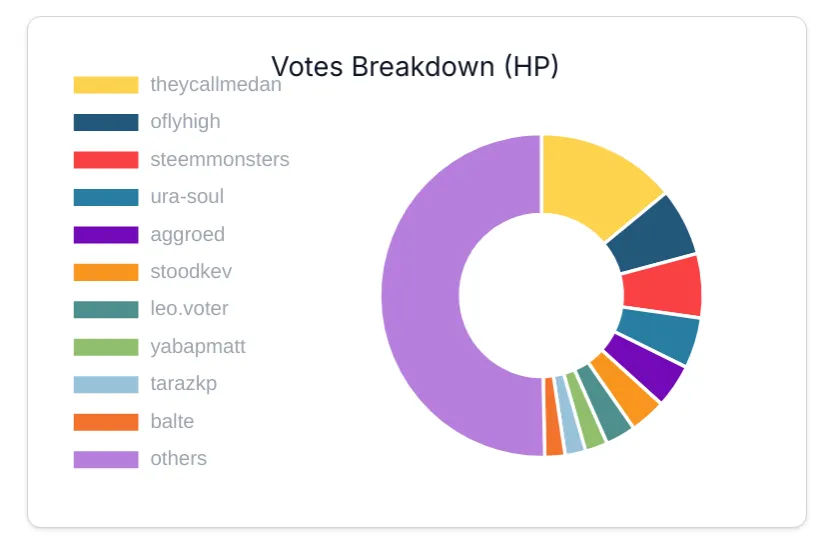Toggle ura-soul series via legend label
The height and width of the screenshot is (536, 820).
[x=187, y=197]
